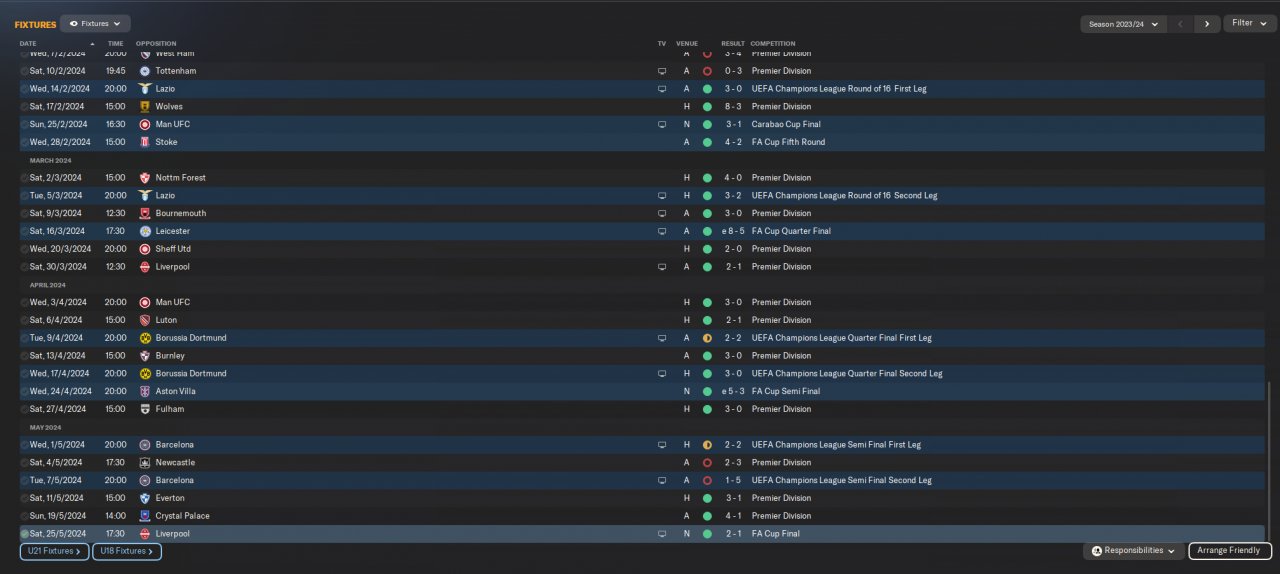Click the Wolves club badge icon
Screen dimensions: 1280x574
pos(145,107)
